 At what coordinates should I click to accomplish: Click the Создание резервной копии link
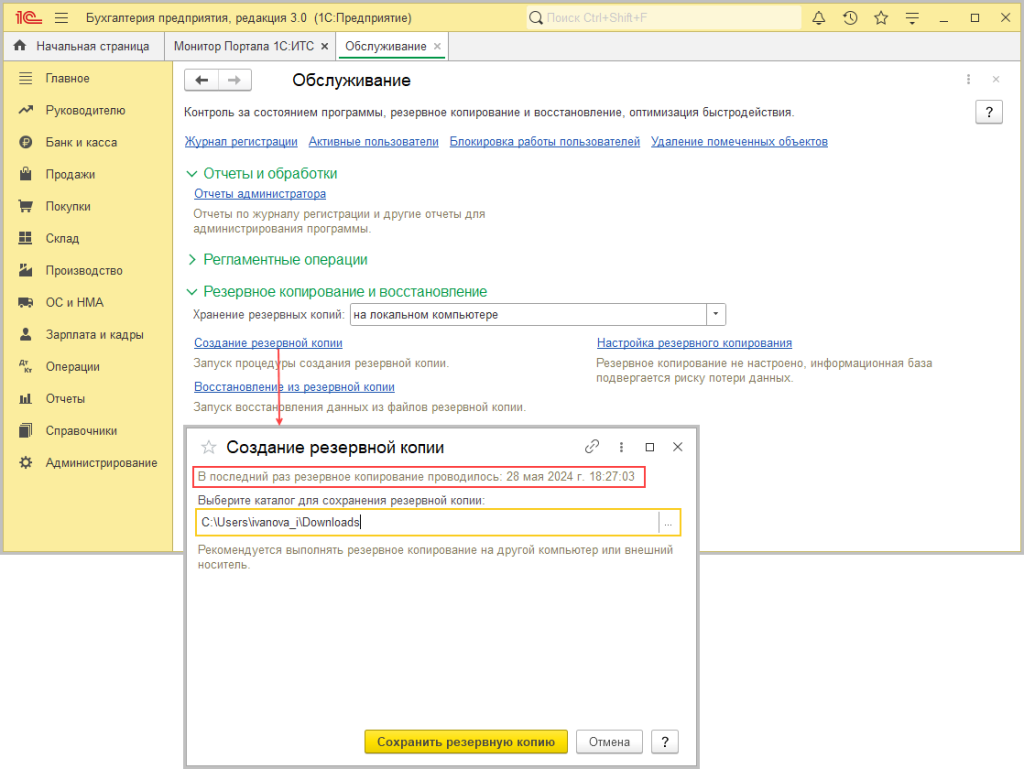pos(268,343)
